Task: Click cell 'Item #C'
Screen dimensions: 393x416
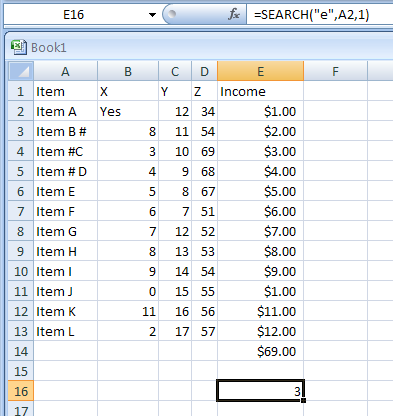Action: 65,151
